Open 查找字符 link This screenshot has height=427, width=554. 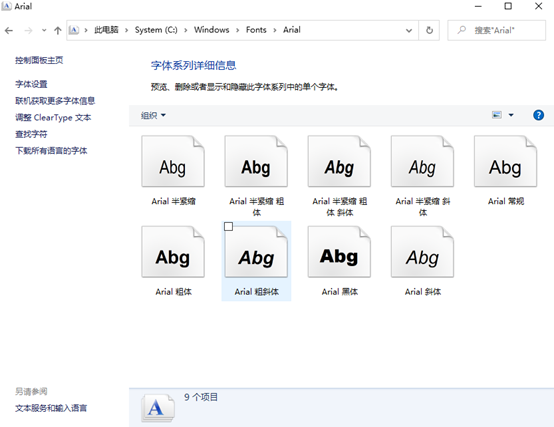[31, 134]
